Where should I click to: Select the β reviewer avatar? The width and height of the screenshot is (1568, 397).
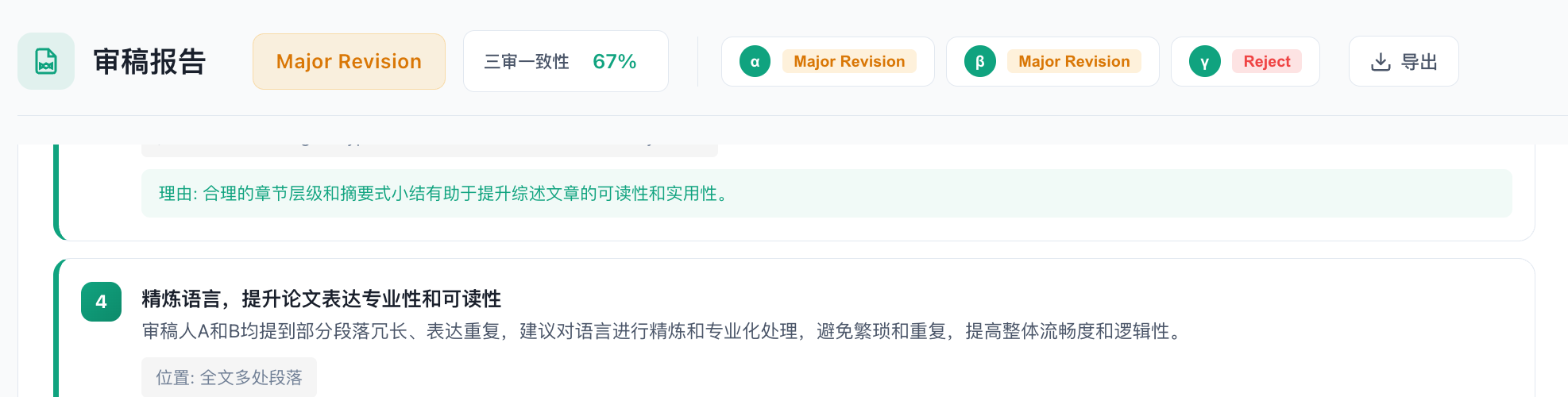[979, 61]
